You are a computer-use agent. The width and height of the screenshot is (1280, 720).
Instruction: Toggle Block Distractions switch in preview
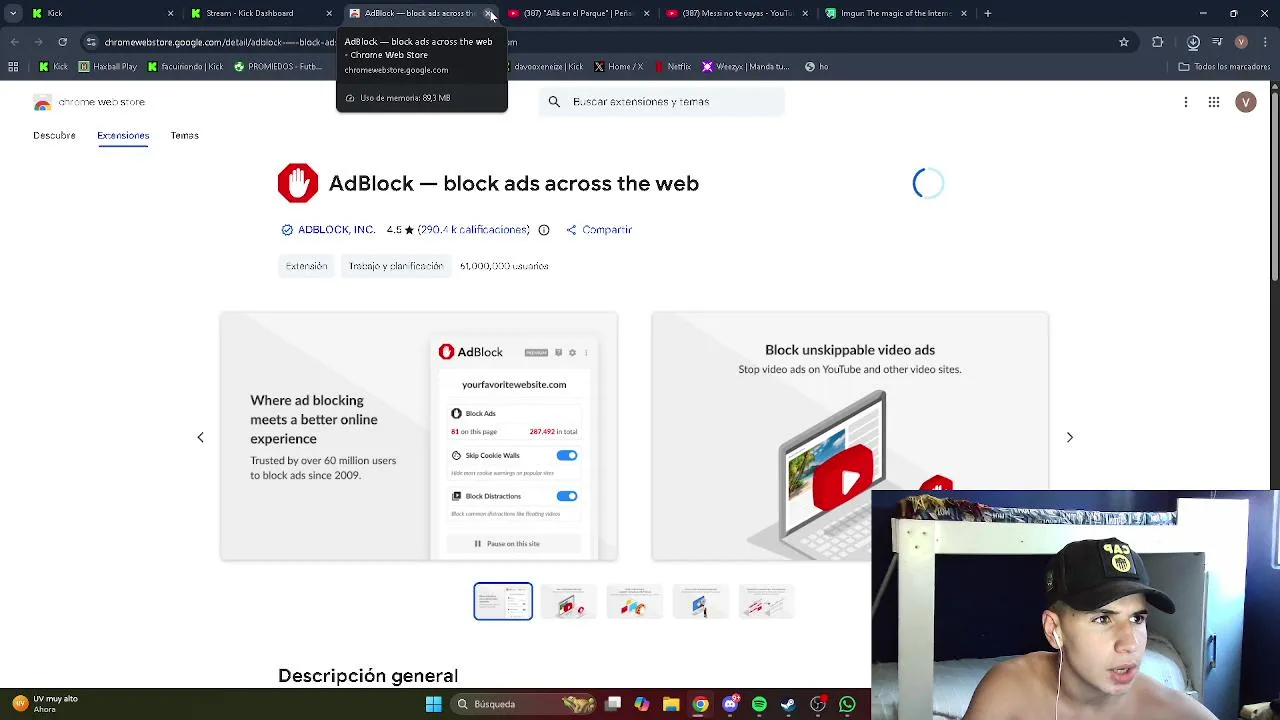[x=567, y=496]
